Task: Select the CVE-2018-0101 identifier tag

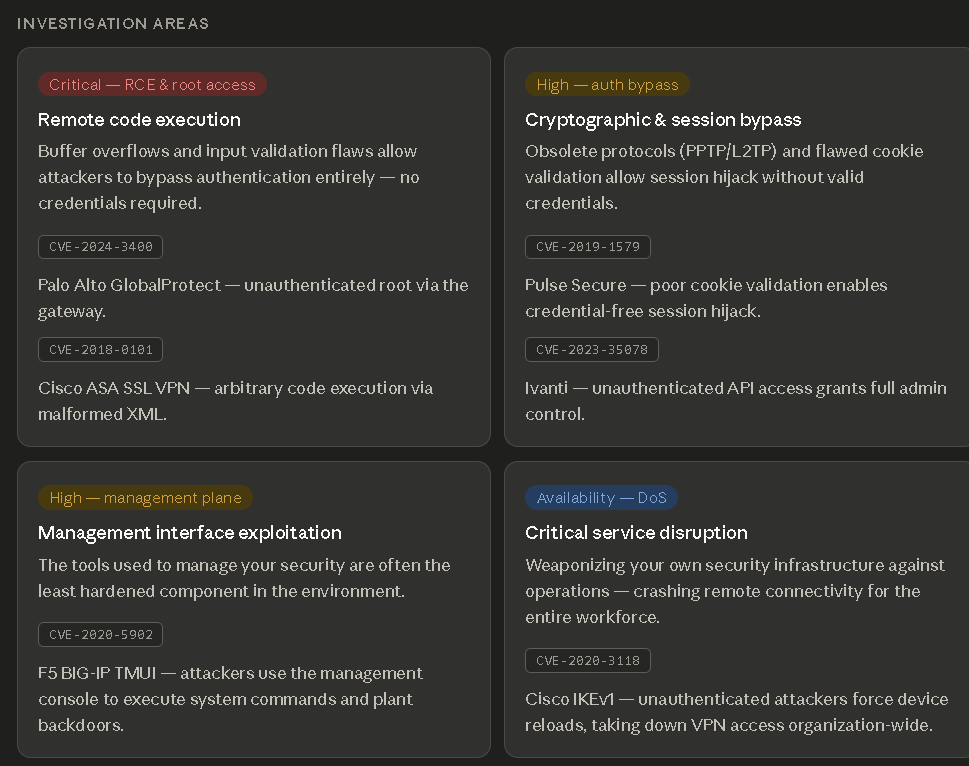Action: (100, 350)
